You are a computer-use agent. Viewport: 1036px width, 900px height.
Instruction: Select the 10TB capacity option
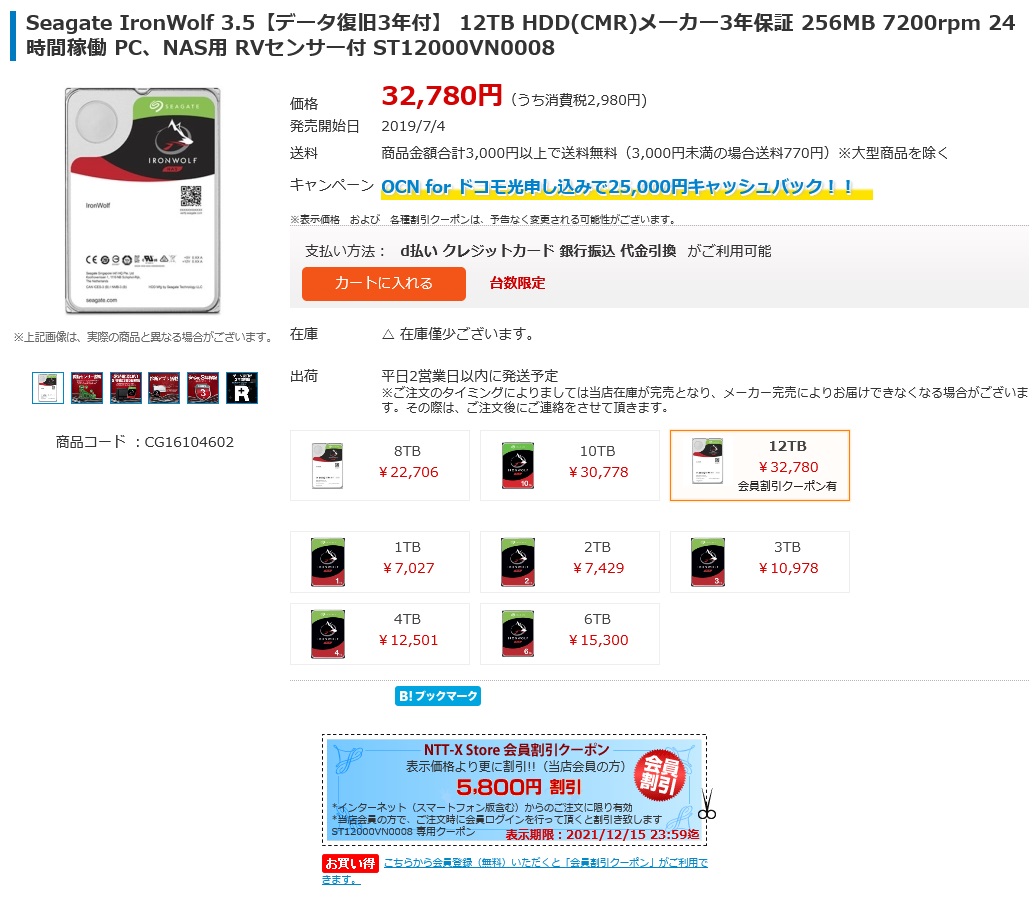click(x=570, y=465)
